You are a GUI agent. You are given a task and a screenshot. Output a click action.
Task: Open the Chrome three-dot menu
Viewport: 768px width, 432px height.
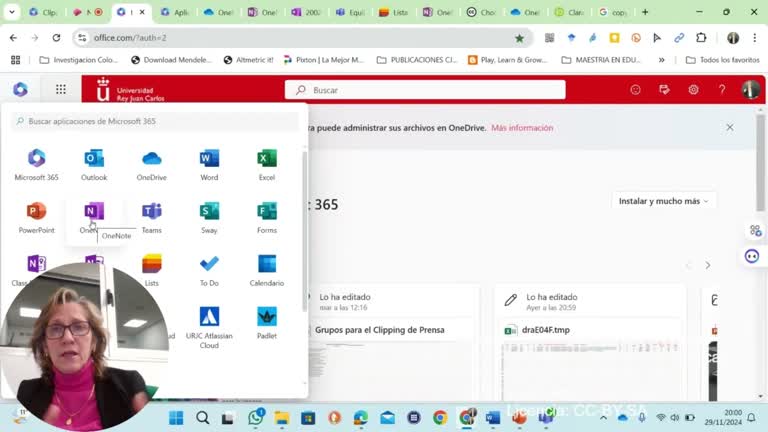click(755, 38)
